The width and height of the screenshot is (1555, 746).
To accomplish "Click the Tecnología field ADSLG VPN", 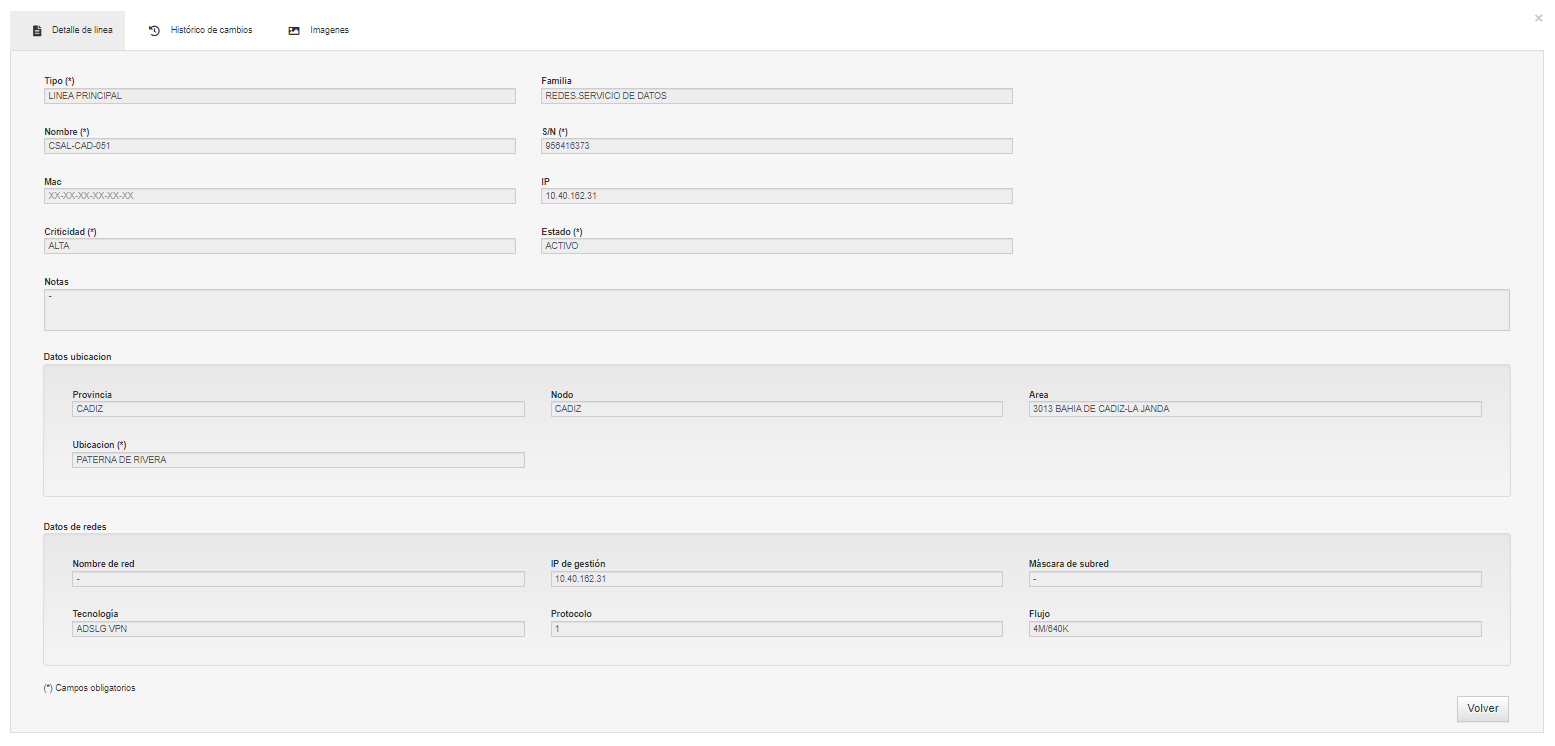I will (x=298, y=629).
